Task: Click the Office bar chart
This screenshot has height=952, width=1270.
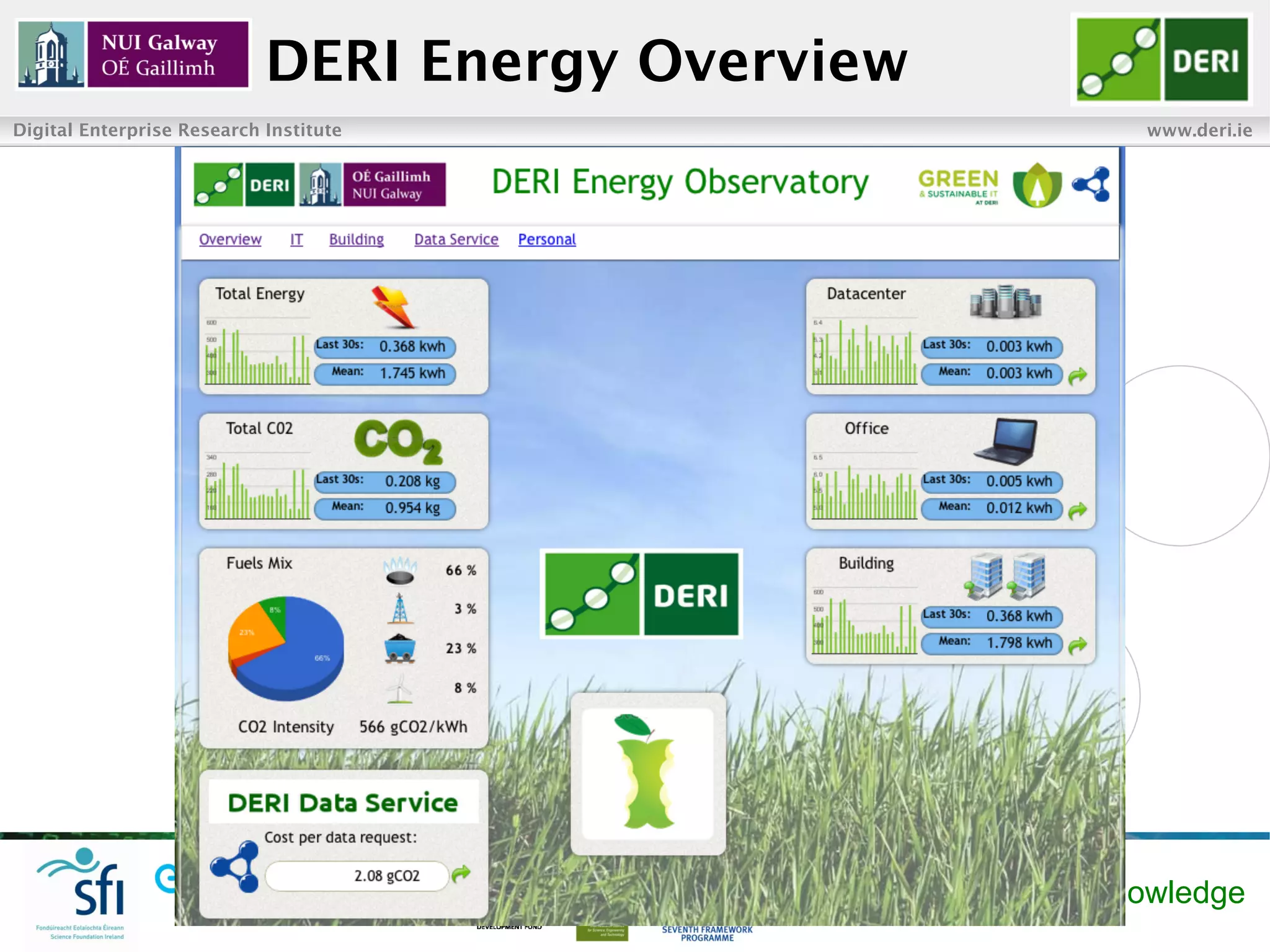Action: (x=864, y=487)
